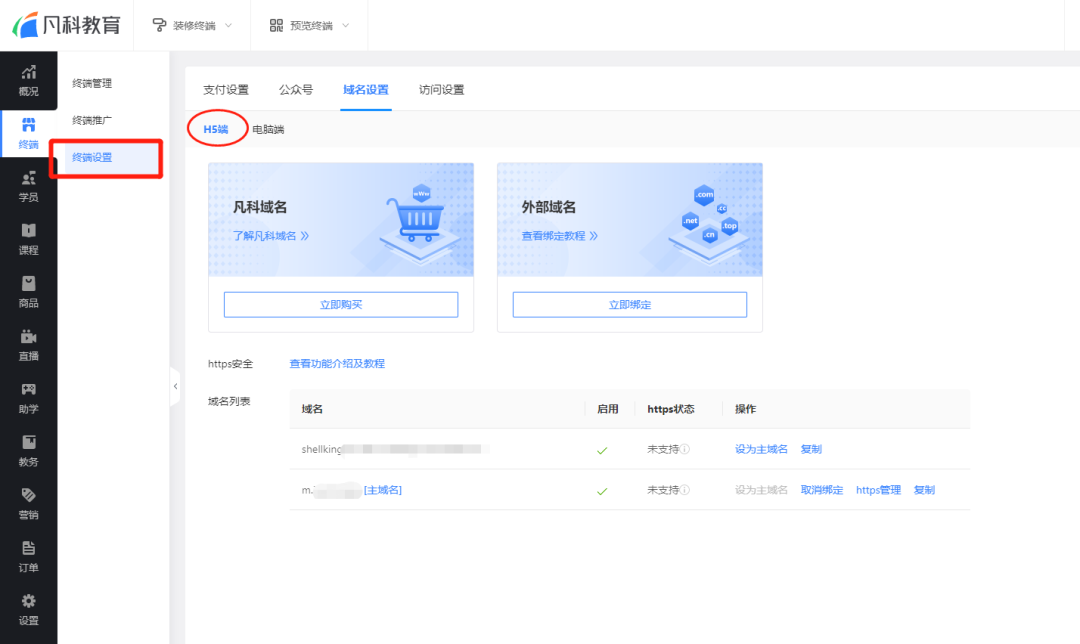Click 取消绑定 on the main domain
The height and width of the screenshot is (644, 1080).
[x=820, y=490]
